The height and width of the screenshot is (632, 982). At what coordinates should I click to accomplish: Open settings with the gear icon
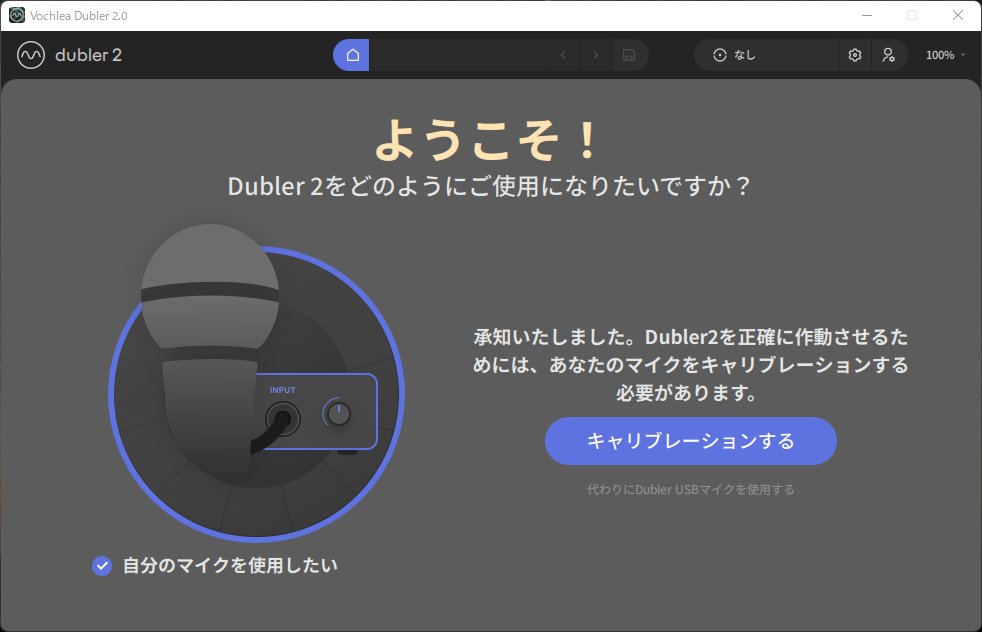(x=855, y=55)
